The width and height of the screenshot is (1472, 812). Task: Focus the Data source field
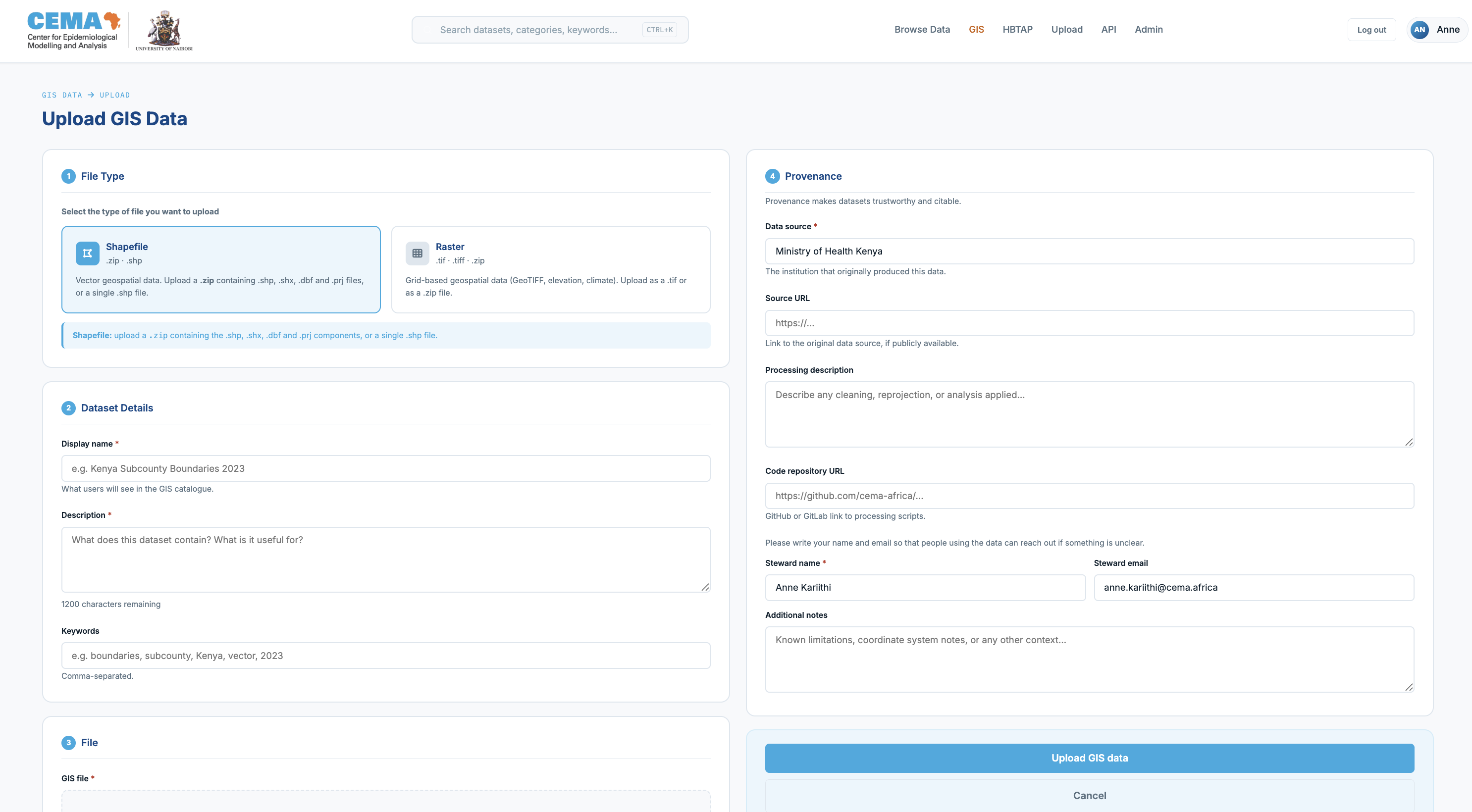coord(1089,251)
